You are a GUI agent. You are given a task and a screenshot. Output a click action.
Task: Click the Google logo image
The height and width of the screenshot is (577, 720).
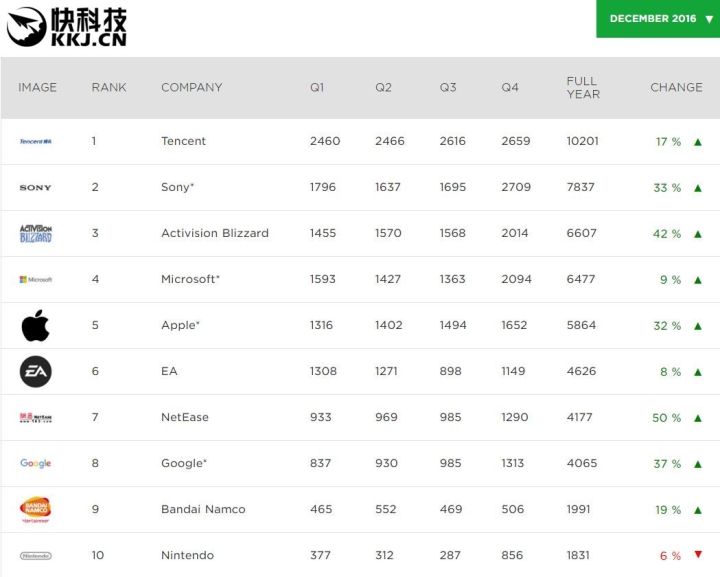pyautogui.click(x=36, y=463)
